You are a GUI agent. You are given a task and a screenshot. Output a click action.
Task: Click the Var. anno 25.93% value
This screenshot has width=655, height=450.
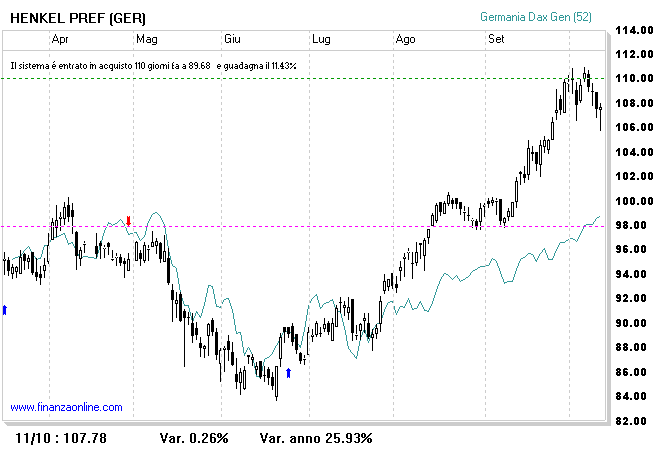pyautogui.click(x=316, y=438)
